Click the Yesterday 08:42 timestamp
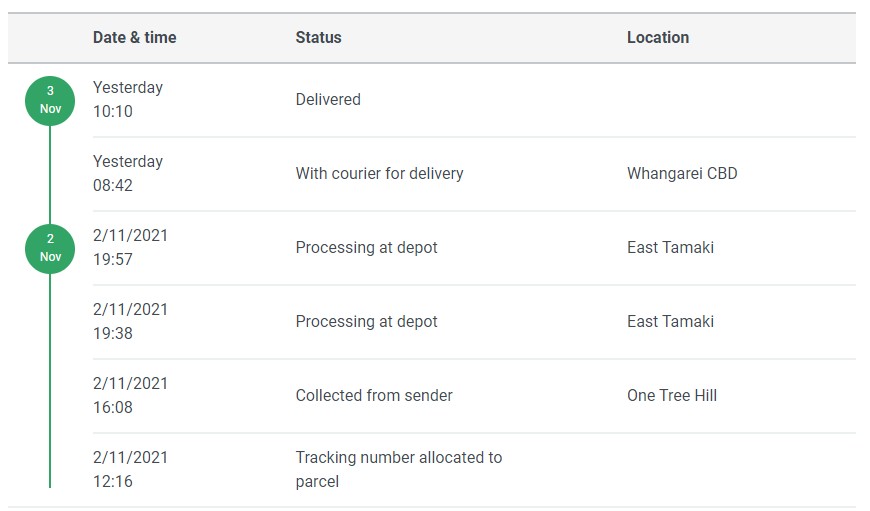This screenshot has width=870, height=511. pos(127,174)
